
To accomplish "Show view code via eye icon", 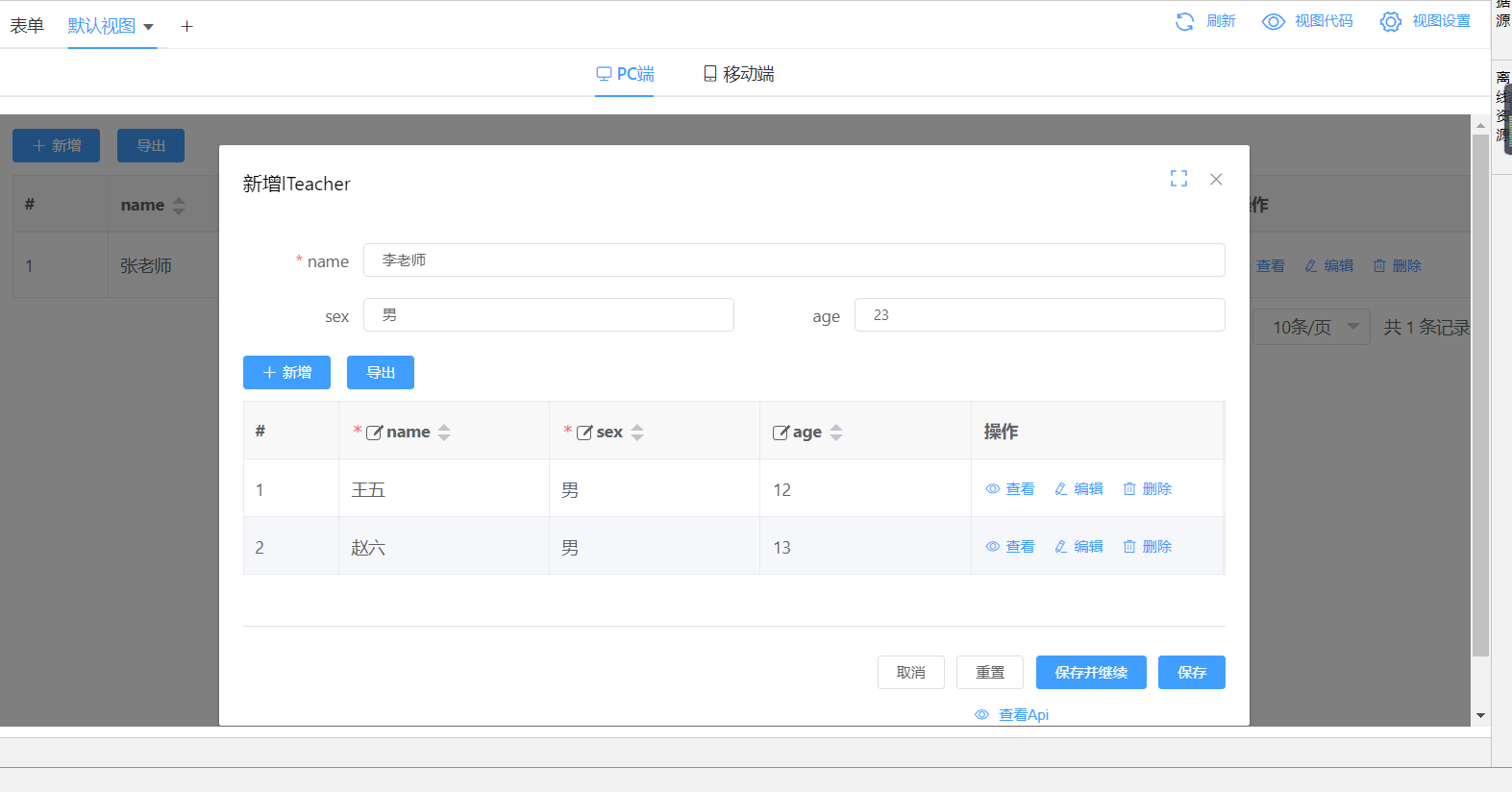I will [x=1273, y=21].
